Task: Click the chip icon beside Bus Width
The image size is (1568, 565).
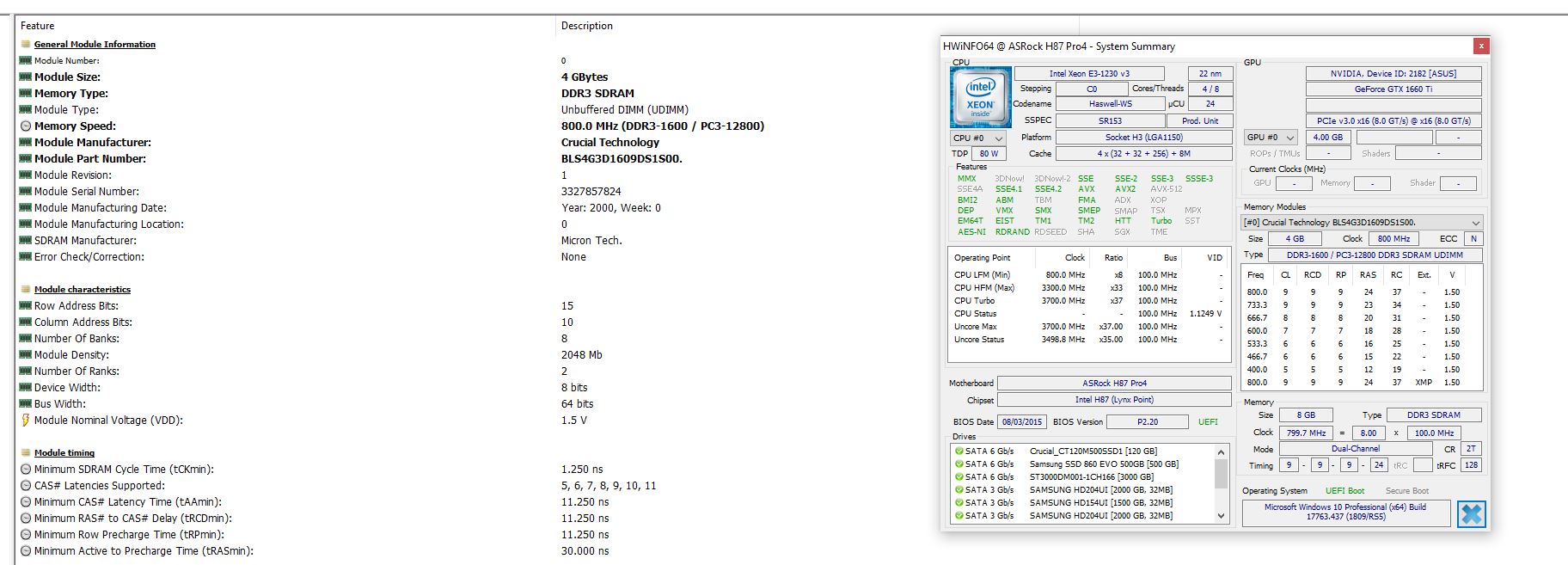Action: 25,403
